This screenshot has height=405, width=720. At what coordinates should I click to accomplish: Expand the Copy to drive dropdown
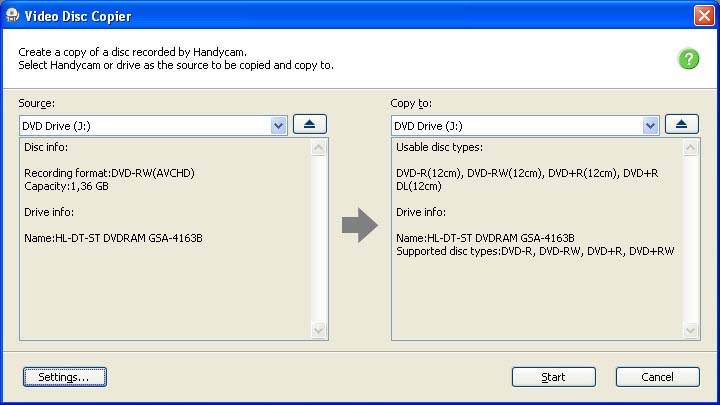pos(651,126)
